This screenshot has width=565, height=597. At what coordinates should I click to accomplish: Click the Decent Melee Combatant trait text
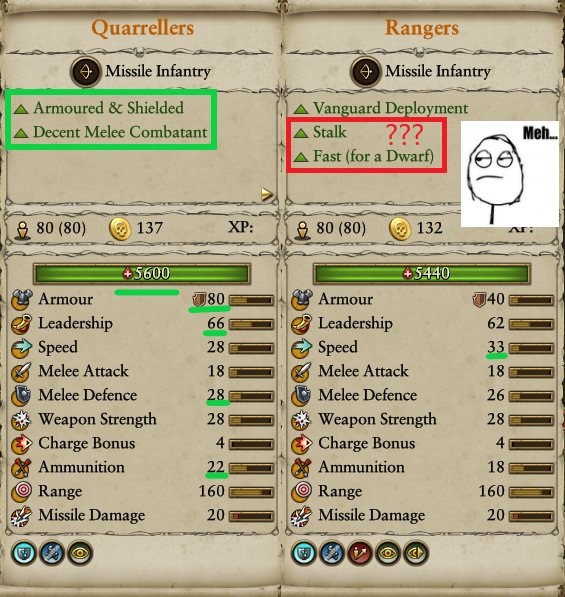coord(120,132)
